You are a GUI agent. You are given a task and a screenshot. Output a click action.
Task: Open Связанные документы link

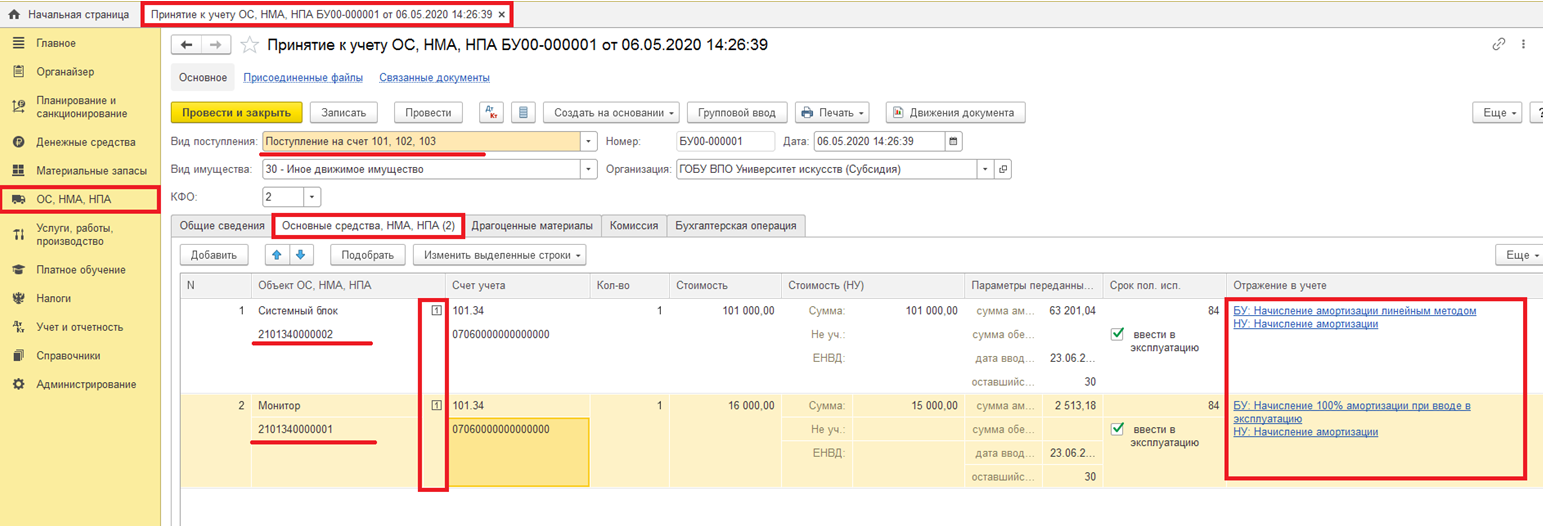pos(434,78)
